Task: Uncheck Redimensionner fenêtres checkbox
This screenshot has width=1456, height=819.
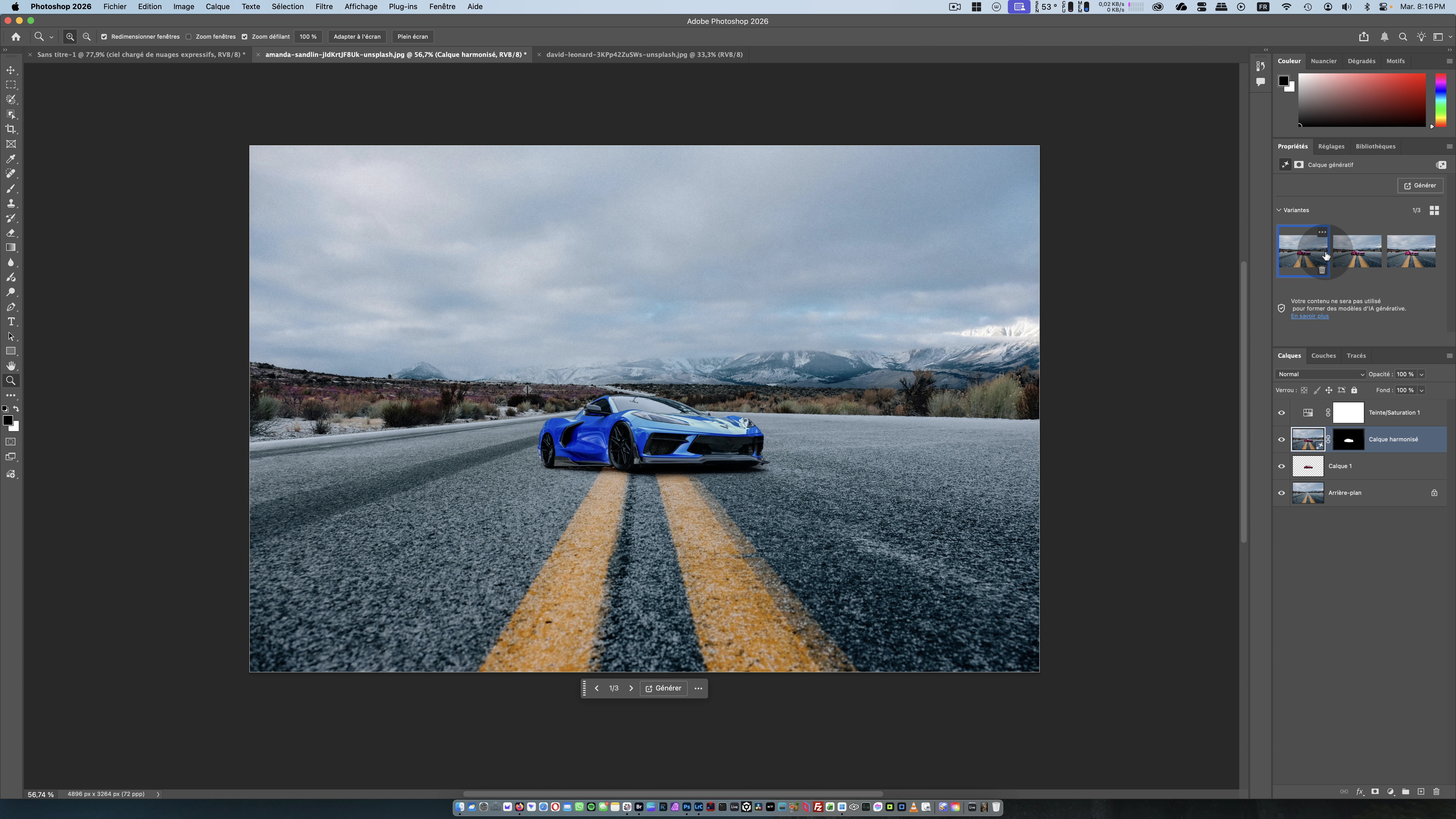Action: click(x=104, y=37)
